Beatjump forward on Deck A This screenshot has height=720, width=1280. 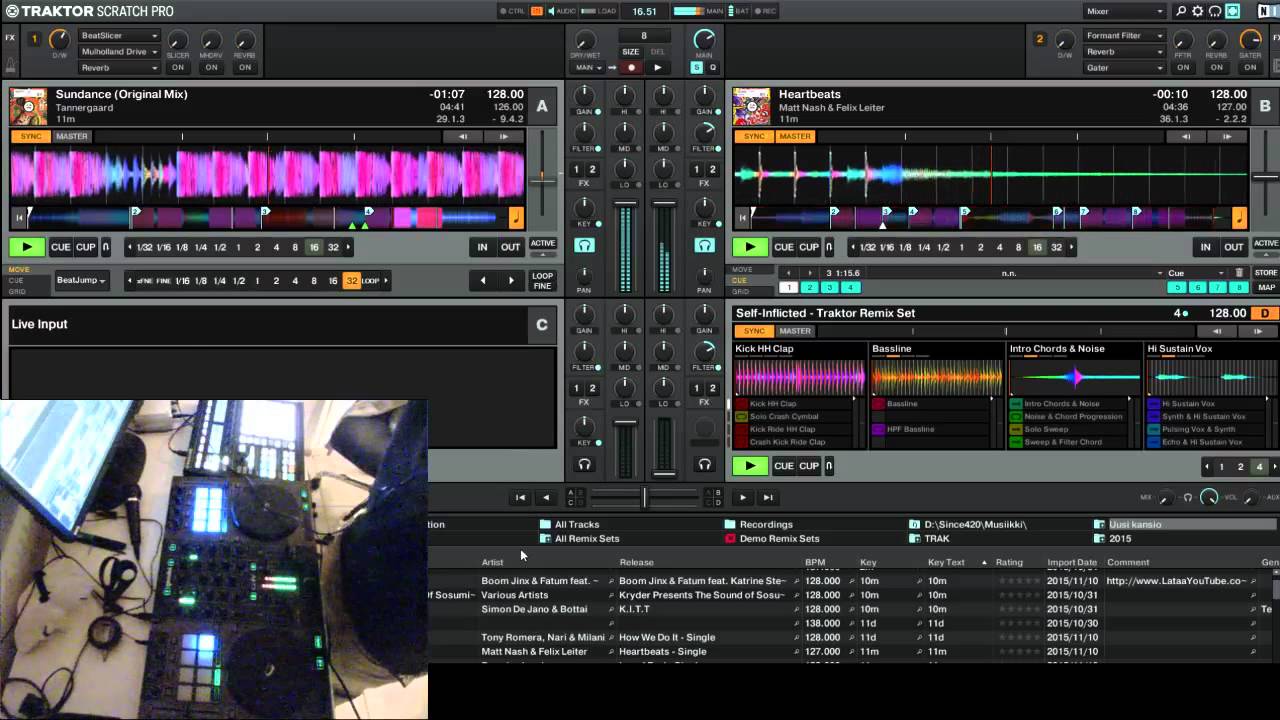[511, 281]
